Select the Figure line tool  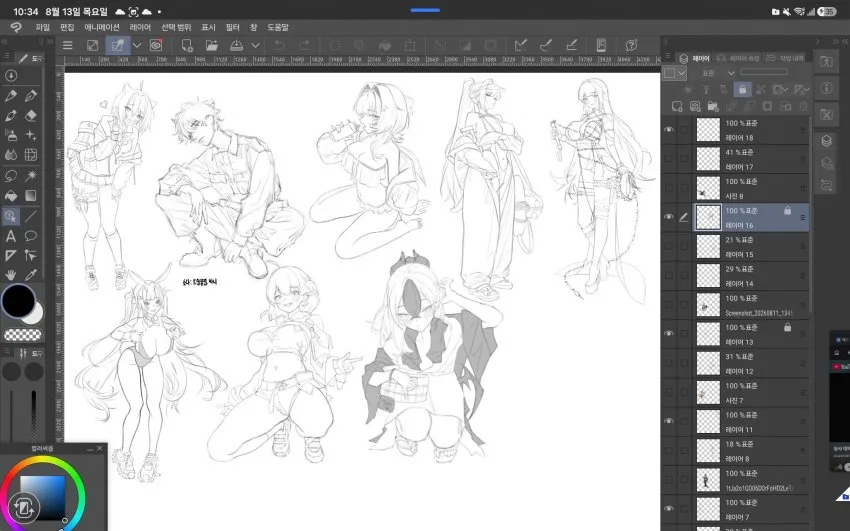(31, 216)
